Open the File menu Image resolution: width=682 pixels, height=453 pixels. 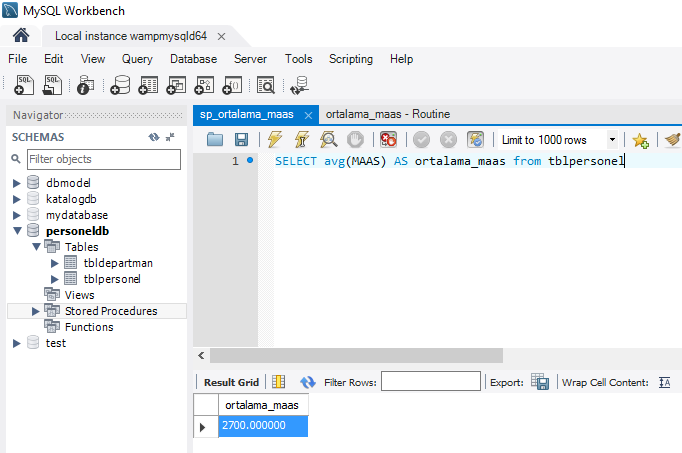[x=17, y=59]
